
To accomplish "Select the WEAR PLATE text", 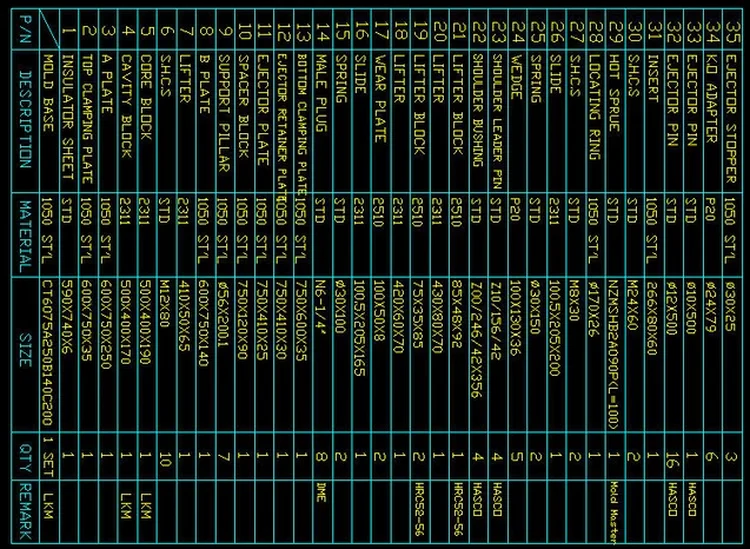I will [x=380, y=99].
